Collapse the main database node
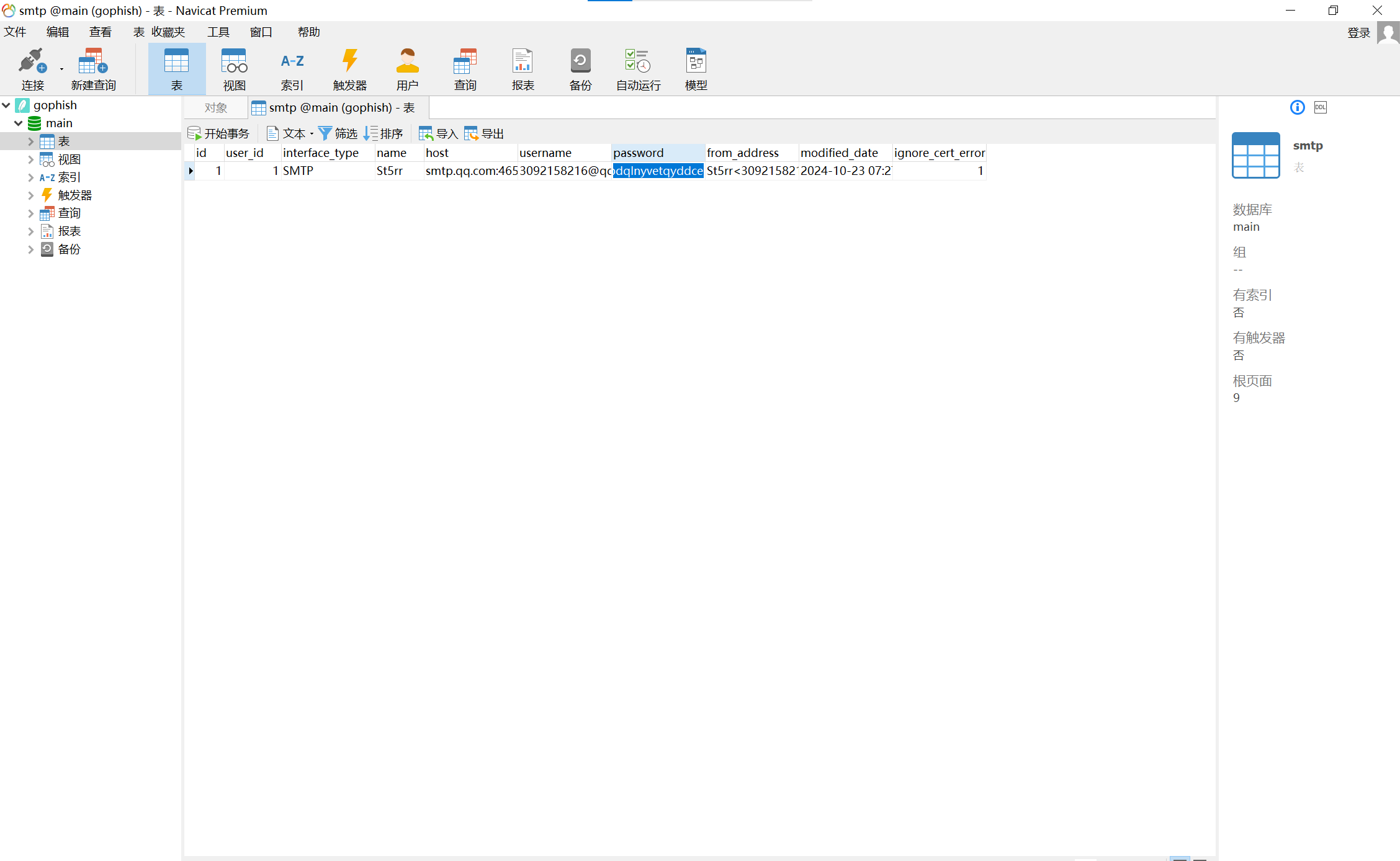 19,123
